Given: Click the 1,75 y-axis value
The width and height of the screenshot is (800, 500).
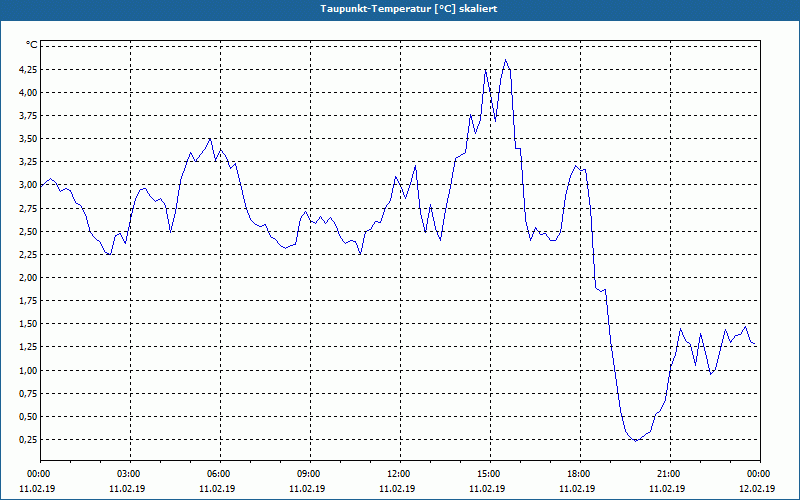Looking at the screenshot, I should tap(28, 301).
